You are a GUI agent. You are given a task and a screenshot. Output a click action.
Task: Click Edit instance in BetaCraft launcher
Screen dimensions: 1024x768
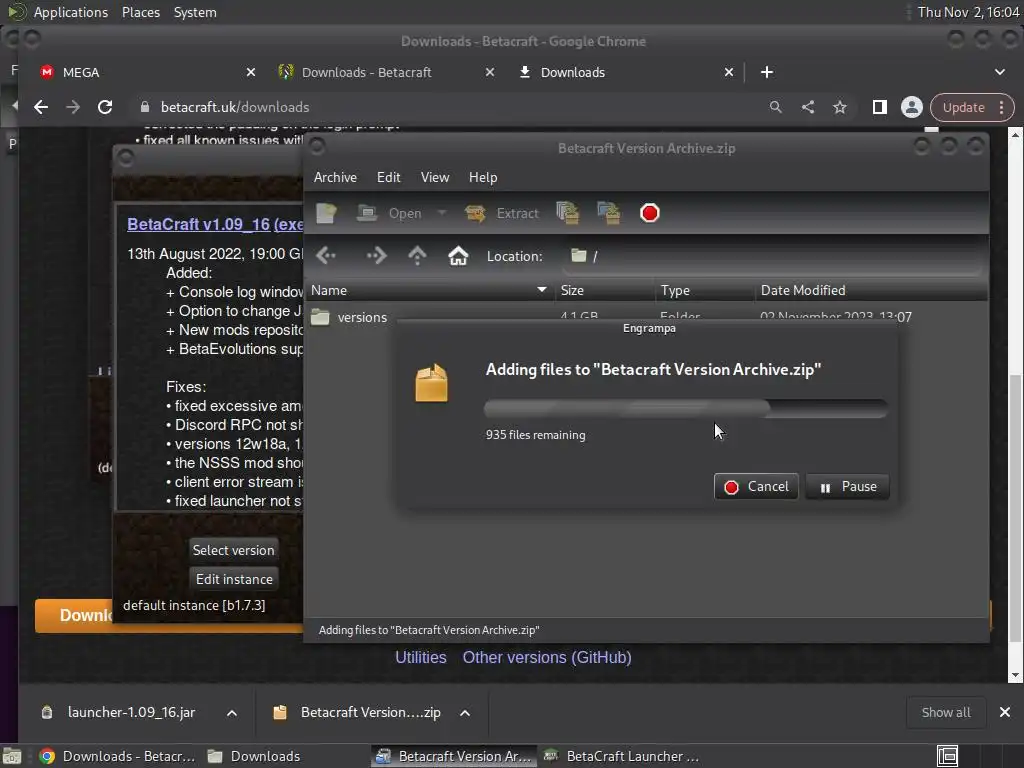234,579
